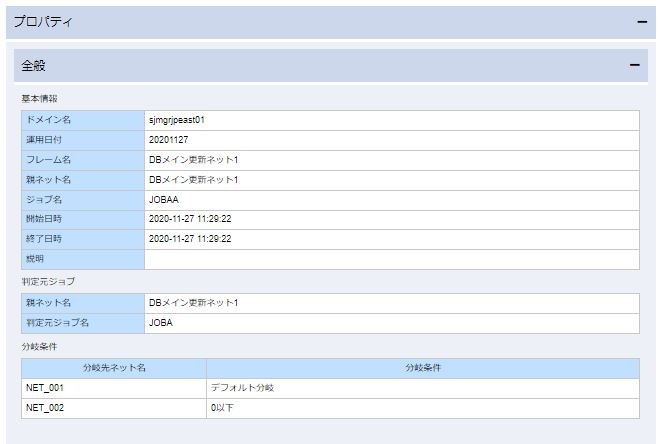Select the operation date value 20201127

coord(169,140)
